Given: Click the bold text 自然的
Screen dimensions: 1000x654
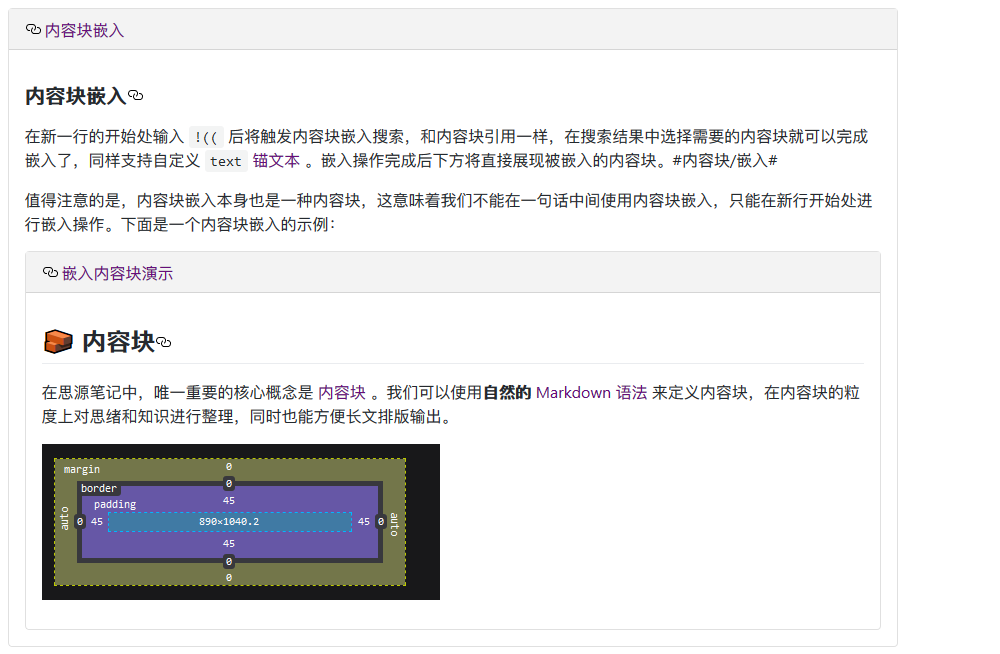Looking at the screenshot, I should [x=507, y=392].
